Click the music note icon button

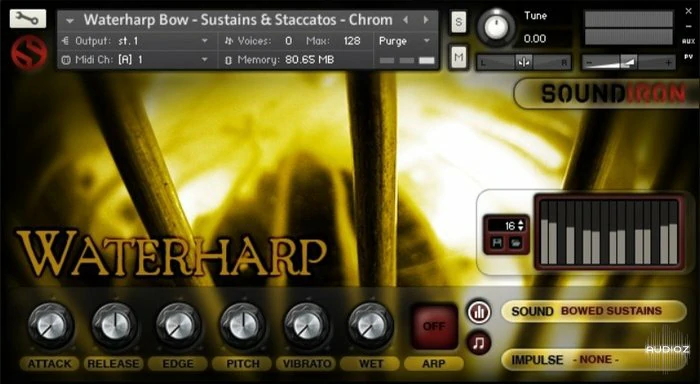(x=479, y=343)
